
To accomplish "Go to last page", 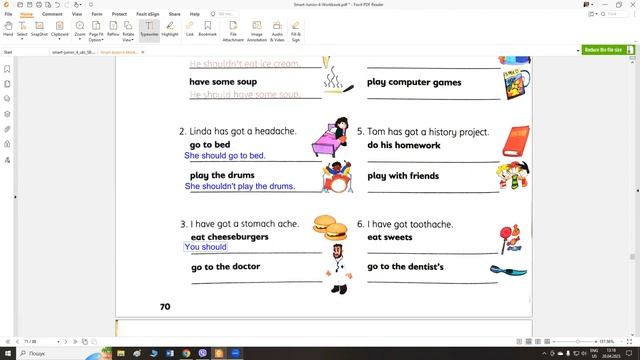I will pos(75,341).
